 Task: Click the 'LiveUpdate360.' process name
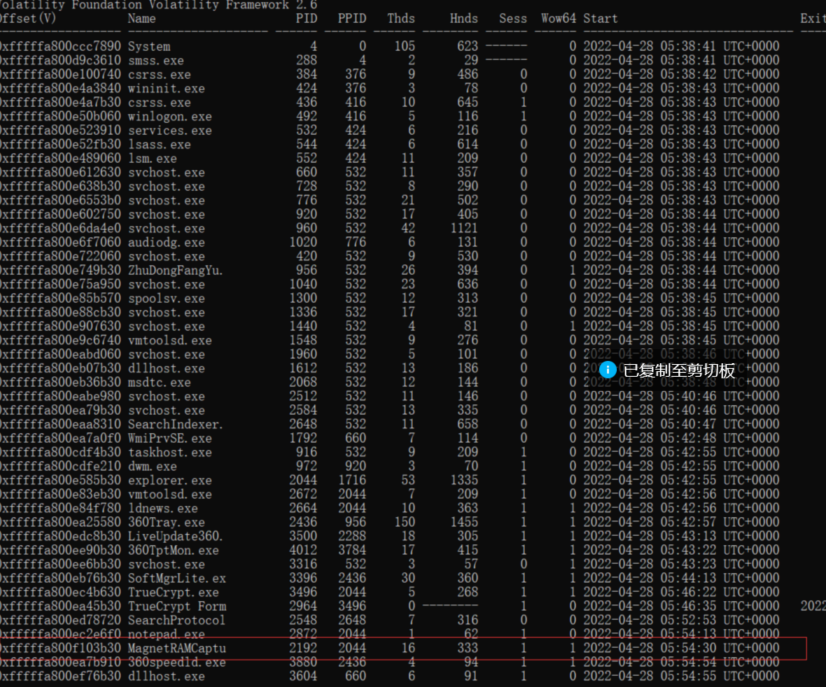point(175,536)
